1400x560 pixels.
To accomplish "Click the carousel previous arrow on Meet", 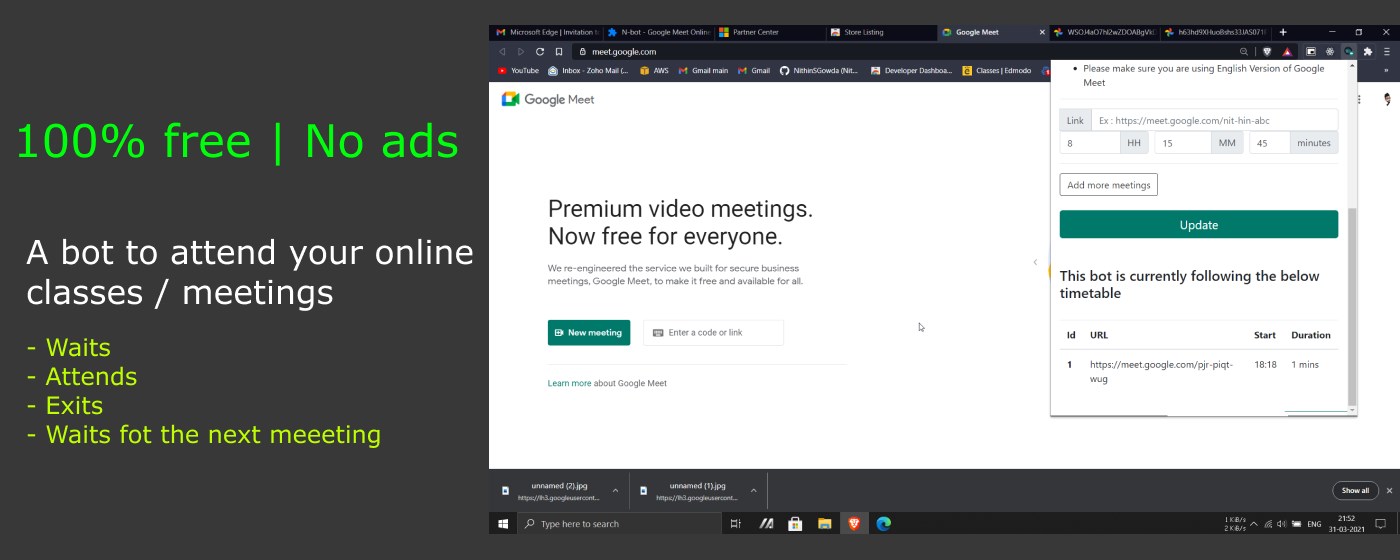I will 1035,262.
